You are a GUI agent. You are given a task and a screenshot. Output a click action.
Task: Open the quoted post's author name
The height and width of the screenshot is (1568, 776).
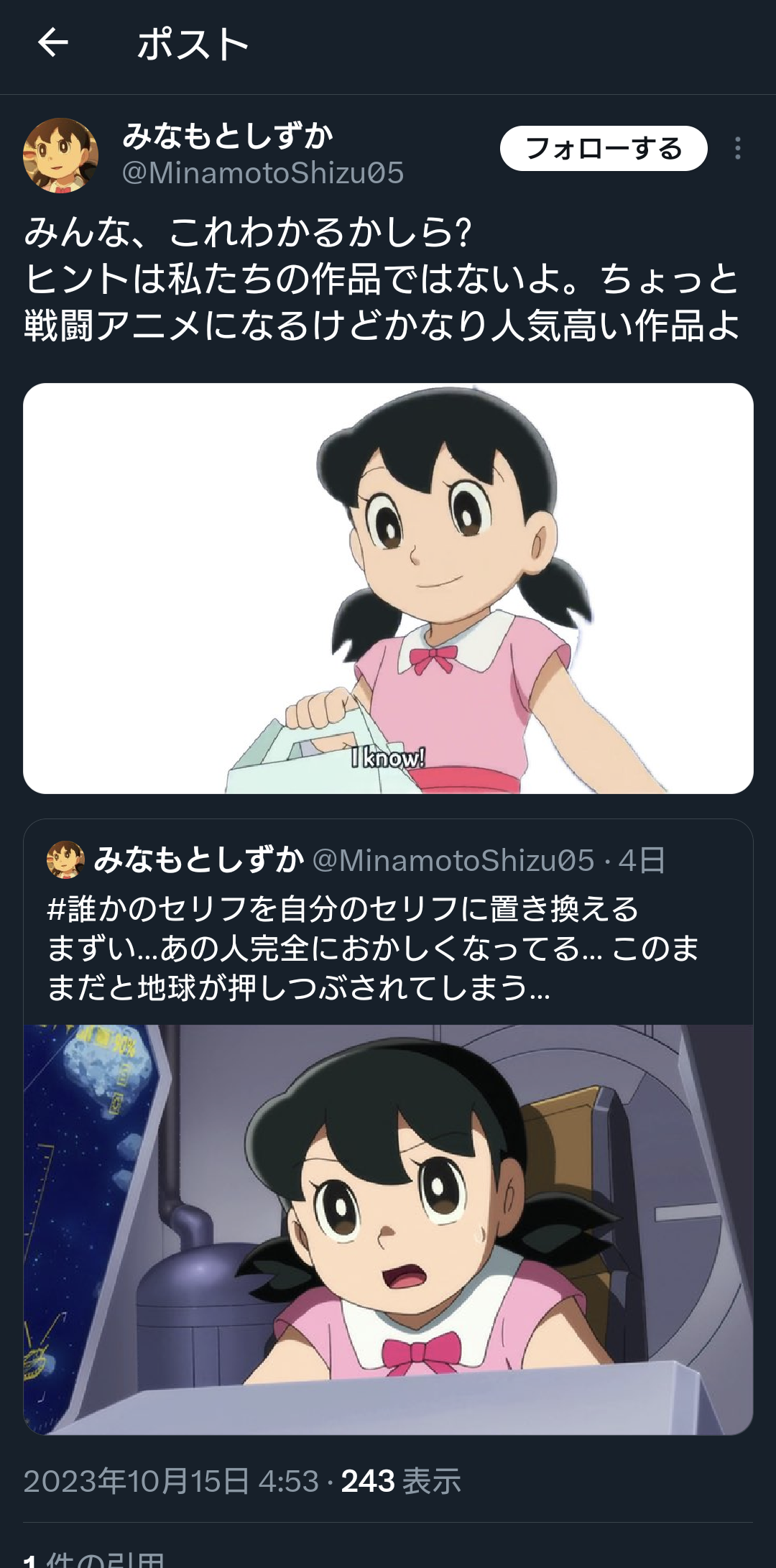199,860
